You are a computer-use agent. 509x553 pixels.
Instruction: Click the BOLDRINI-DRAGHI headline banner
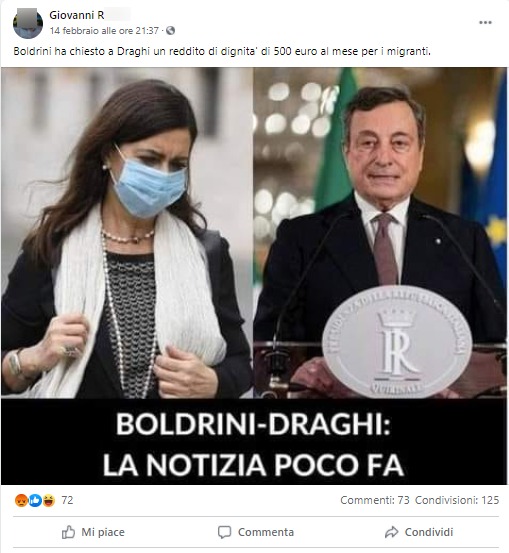click(254, 442)
